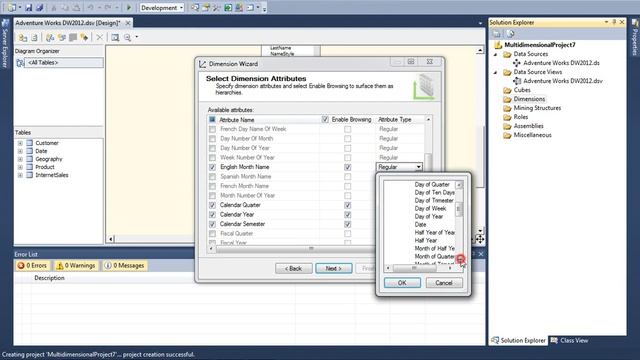This screenshot has height=360, width=640.
Task: Toggle the 0 Messages filter in Error List
Action: [124, 265]
